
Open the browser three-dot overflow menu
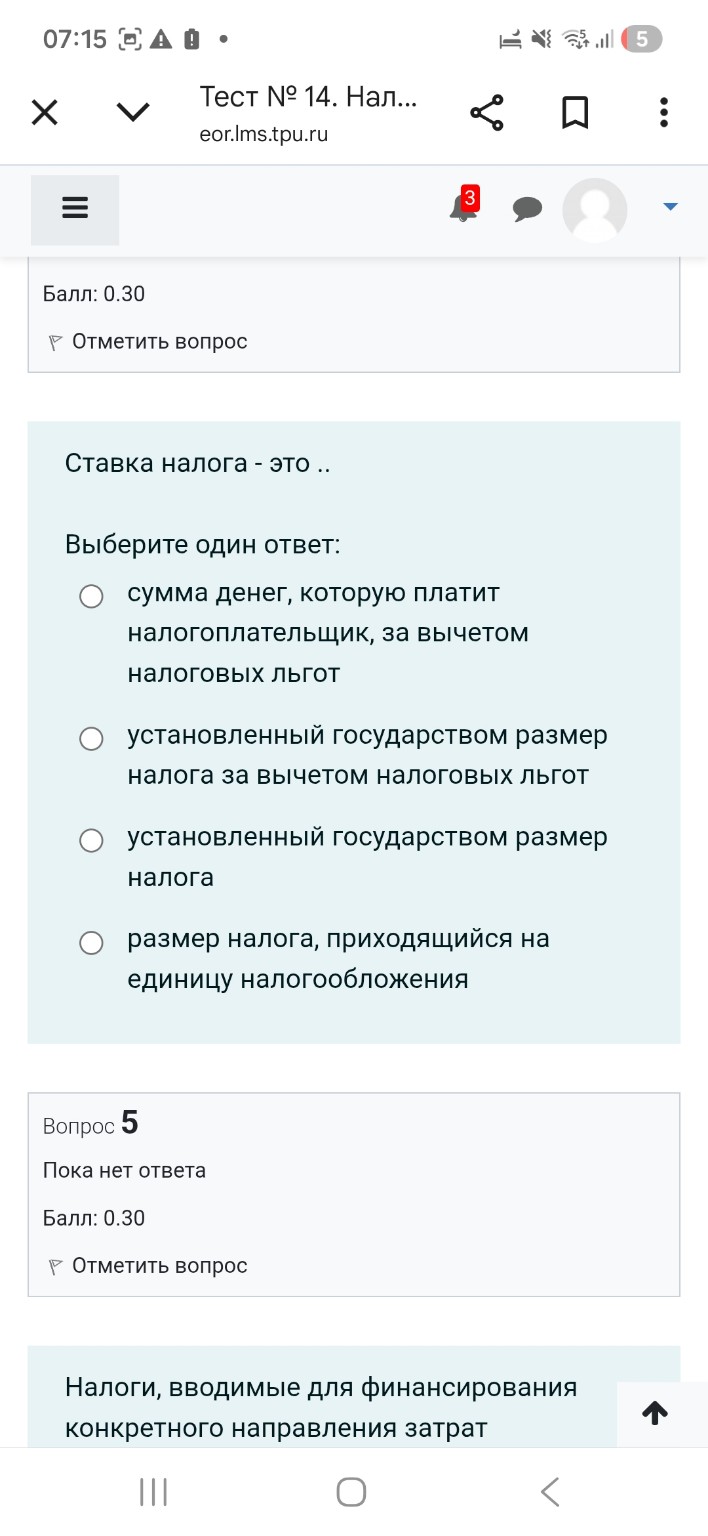click(x=663, y=112)
